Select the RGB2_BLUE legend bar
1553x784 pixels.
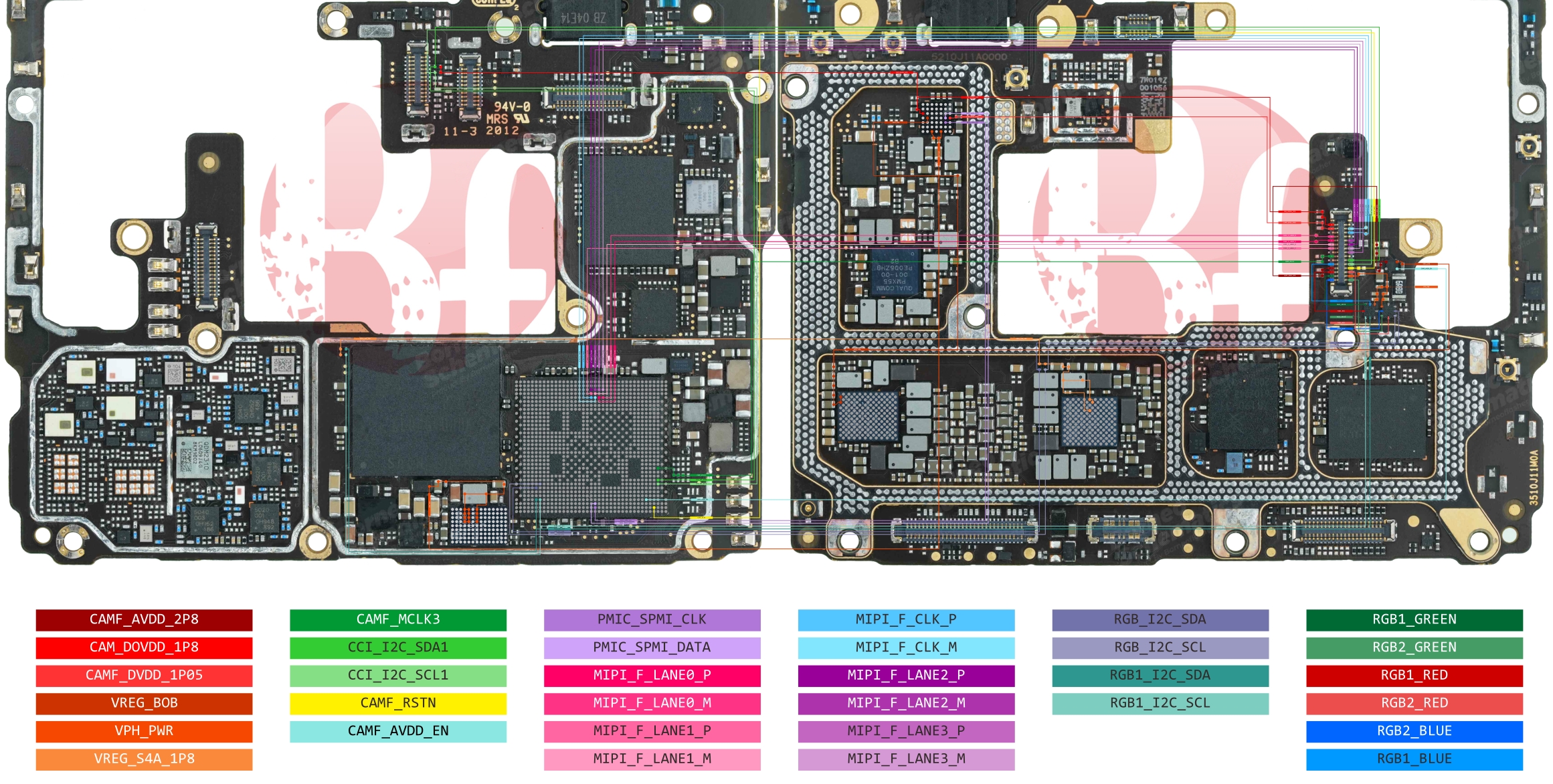[1414, 731]
